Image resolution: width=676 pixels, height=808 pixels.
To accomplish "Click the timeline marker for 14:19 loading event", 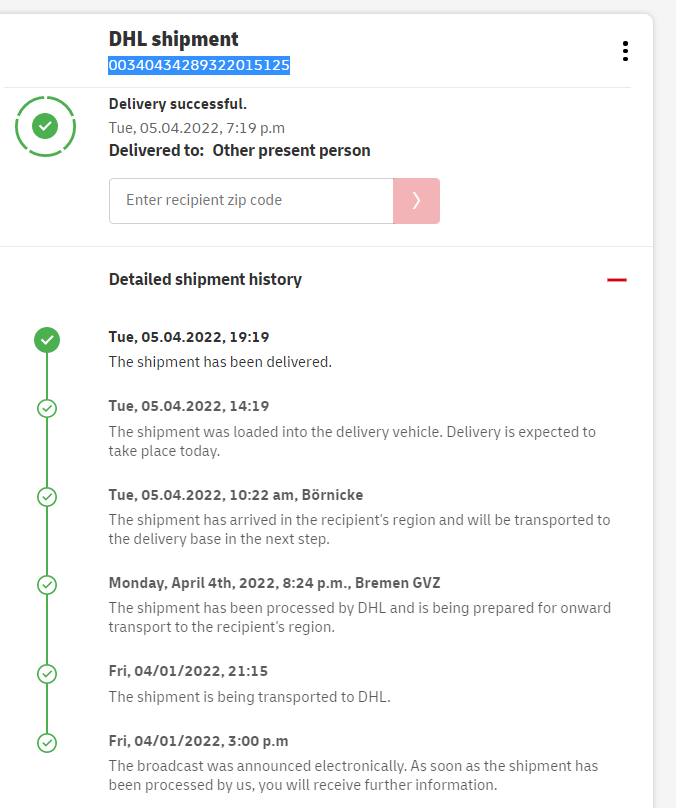I will coord(47,408).
